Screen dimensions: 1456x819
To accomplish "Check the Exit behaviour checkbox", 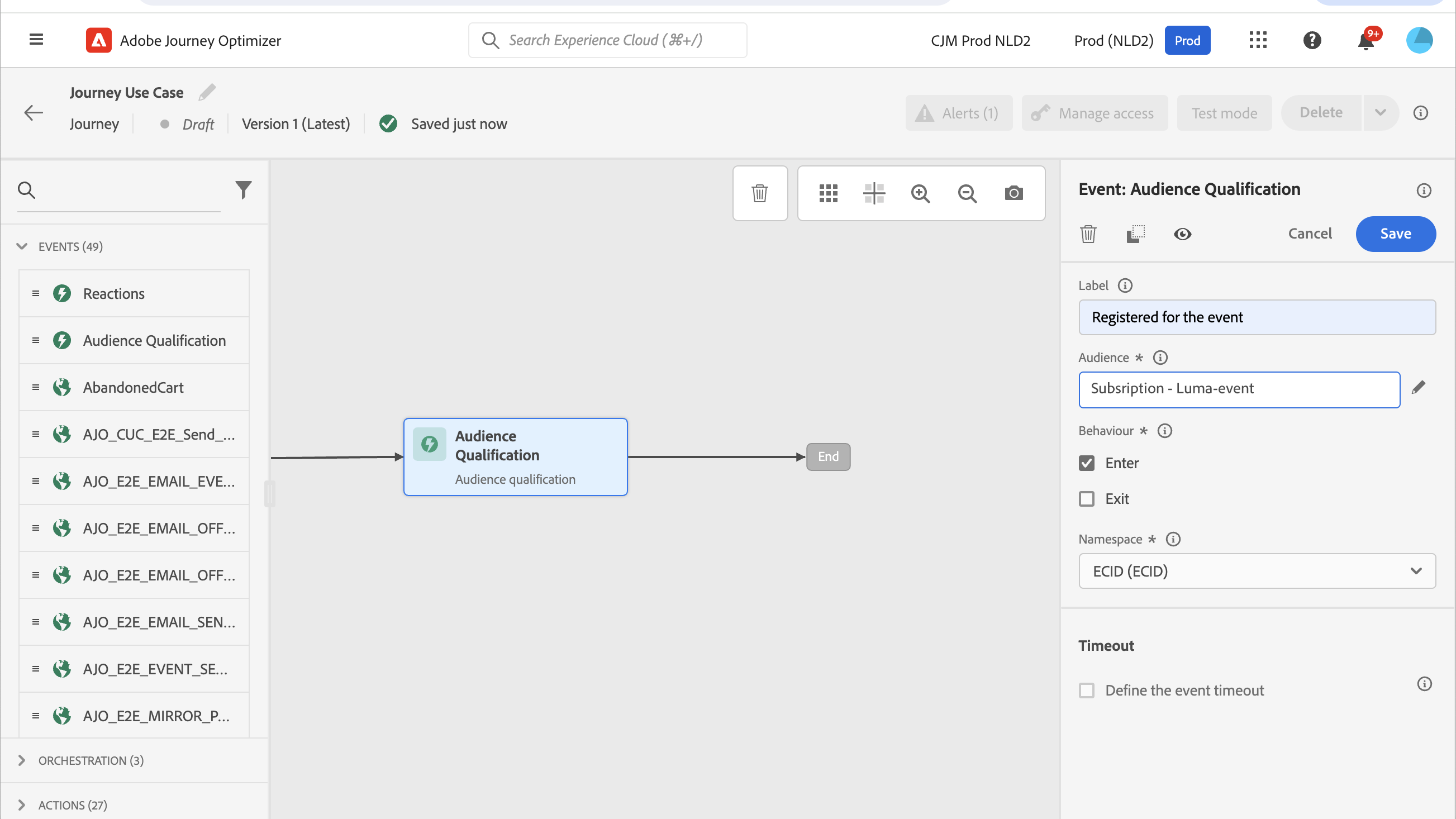I will click(1086, 498).
